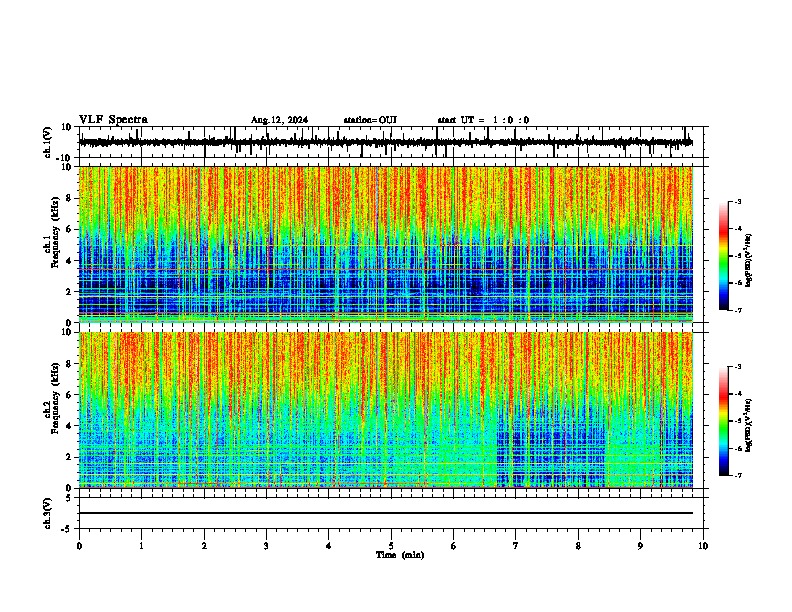Click the "ch.1(V)" vertical axis label
Screen dimensions: 792x612
48,142
